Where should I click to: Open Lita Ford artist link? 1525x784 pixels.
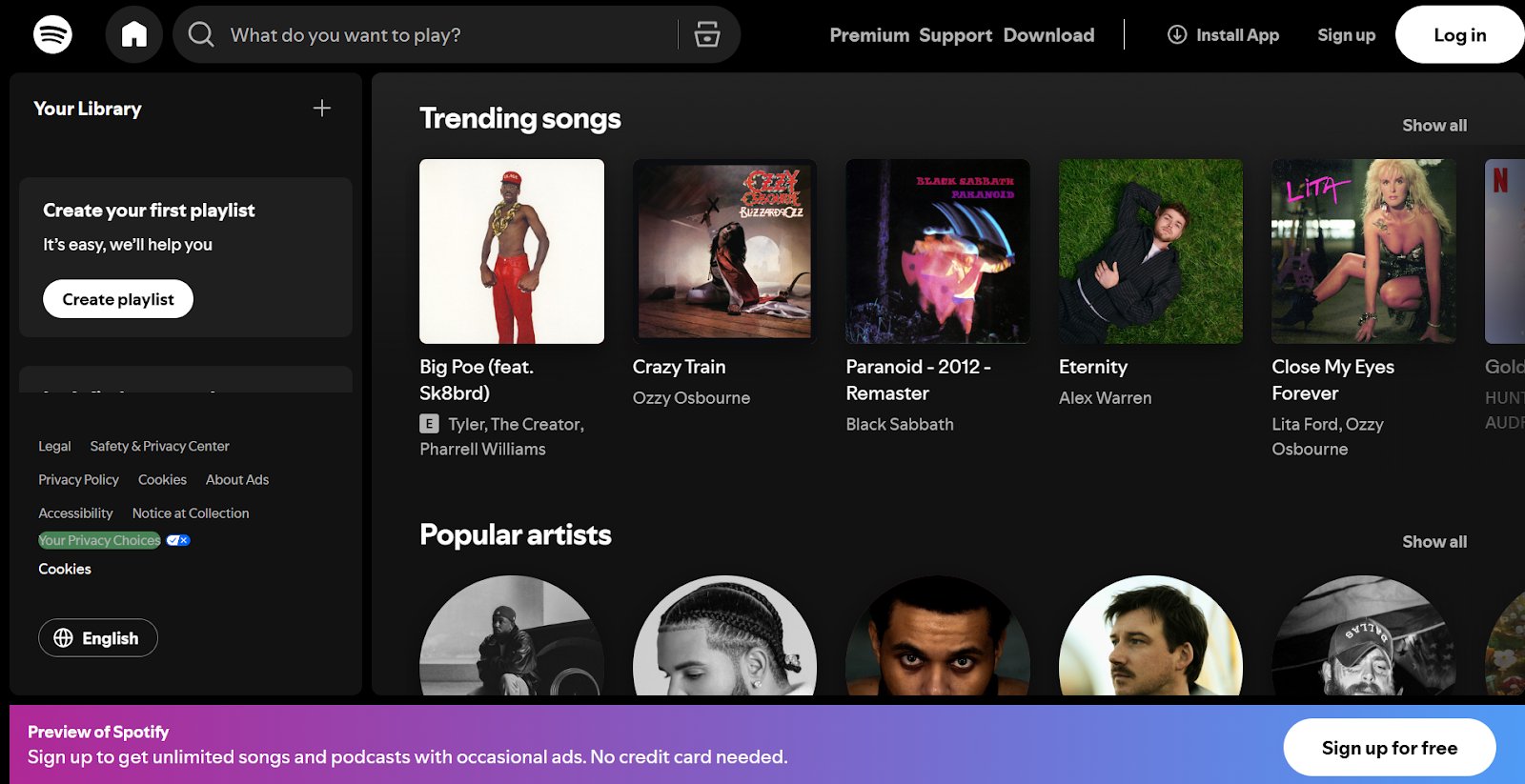[1305, 424]
